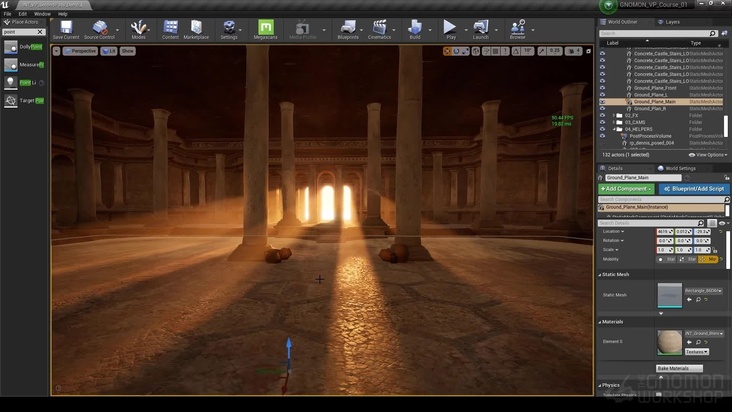Click the material sphere thumbnail Element 0
Screen dimensions: 732x412
[x=669, y=342]
